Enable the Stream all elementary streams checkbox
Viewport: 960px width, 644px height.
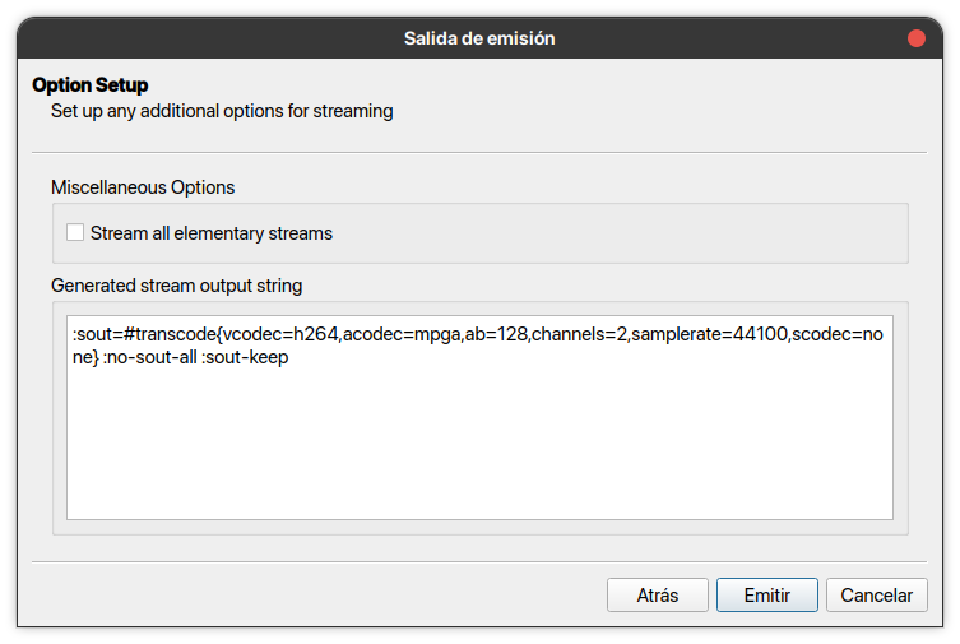click(x=75, y=233)
